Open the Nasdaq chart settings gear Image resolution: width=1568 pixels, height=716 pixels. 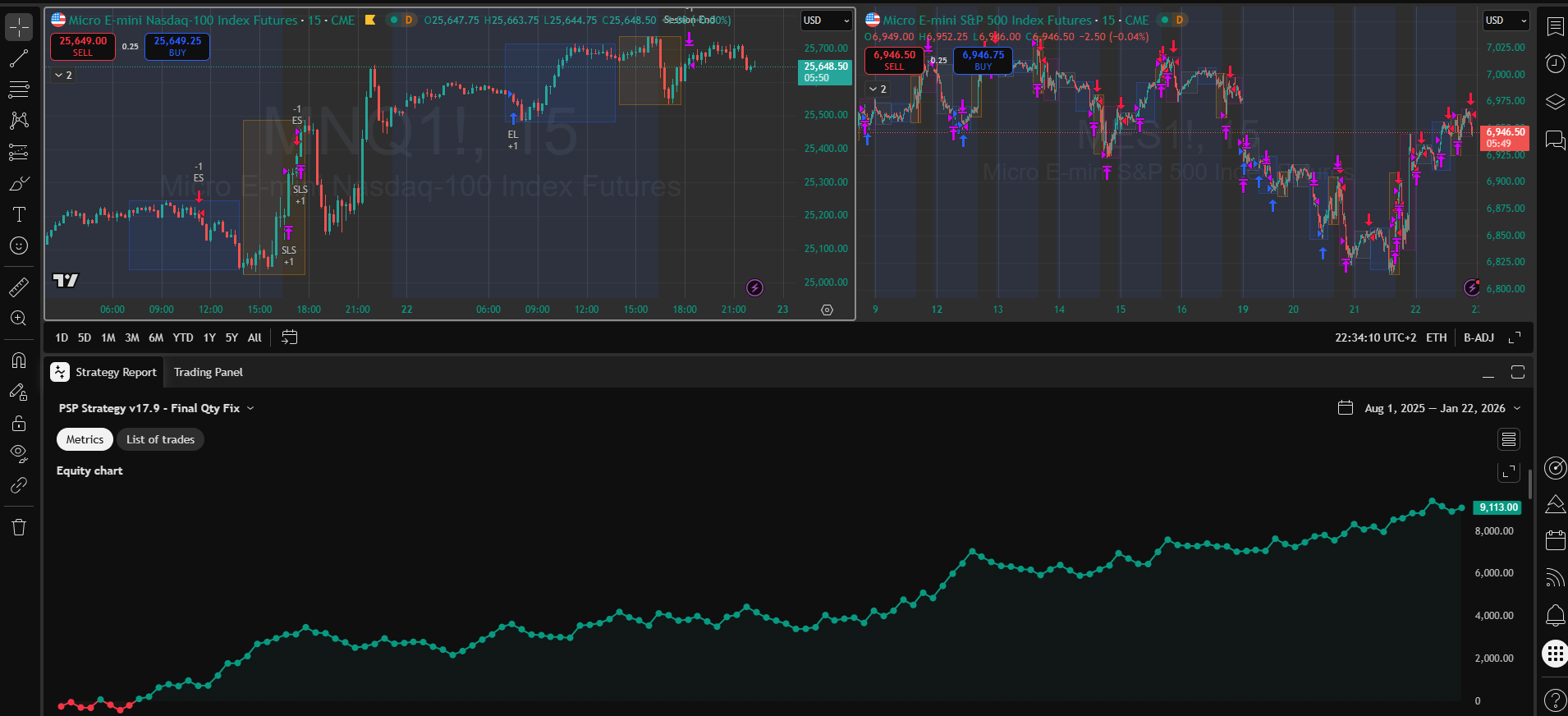(827, 310)
